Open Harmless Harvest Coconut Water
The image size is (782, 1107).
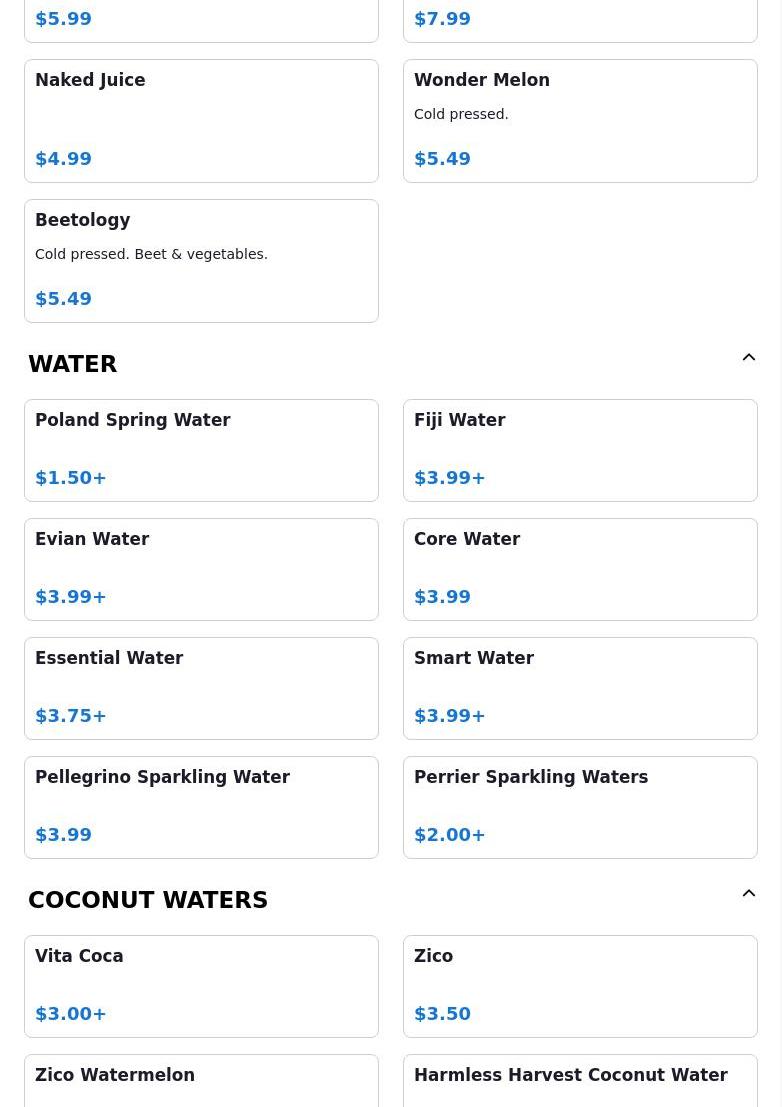pyautogui.click(x=580, y=1082)
